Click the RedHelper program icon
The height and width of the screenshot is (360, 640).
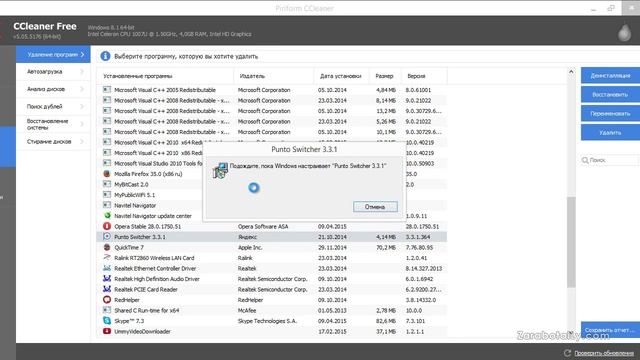tap(107, 300)
